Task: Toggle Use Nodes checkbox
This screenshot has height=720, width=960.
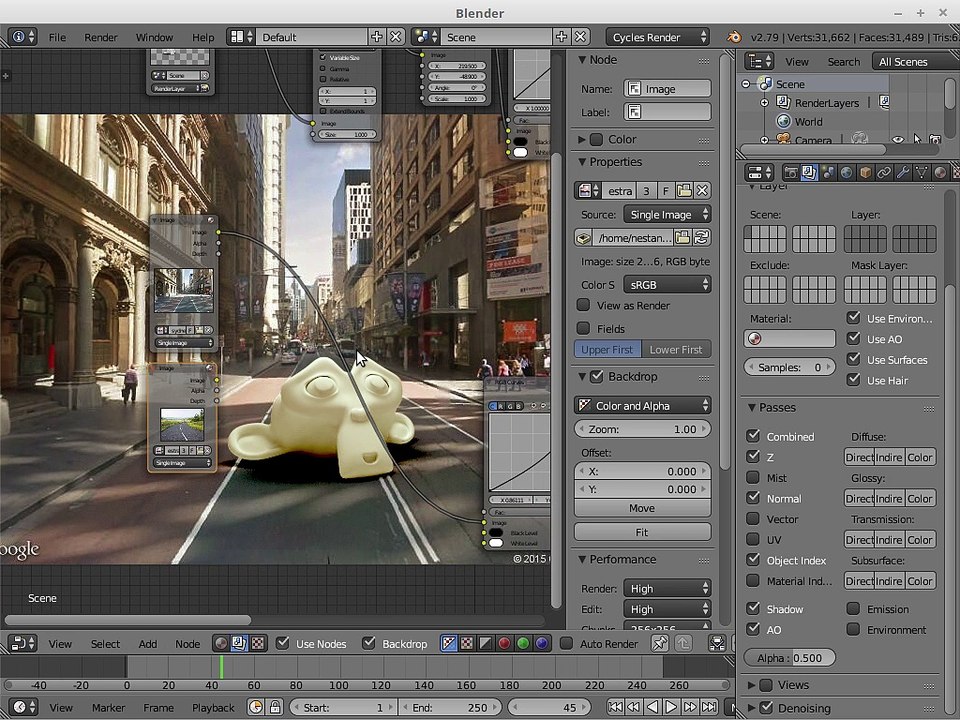Action: coord(282,643)
